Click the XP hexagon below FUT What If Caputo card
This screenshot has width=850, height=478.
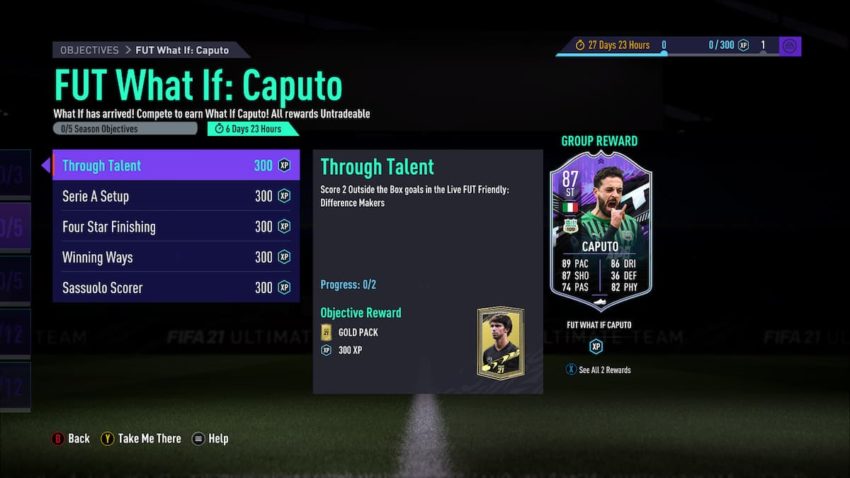(x=596, y=346)
